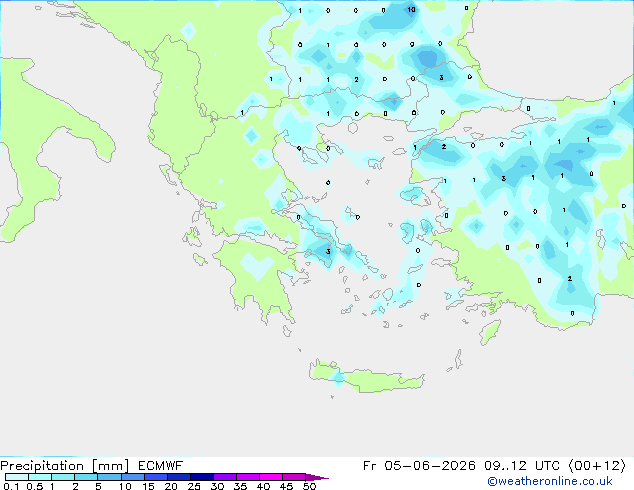Click the palest cyan 0.1–0.5 legend swatch

[17, 477]
